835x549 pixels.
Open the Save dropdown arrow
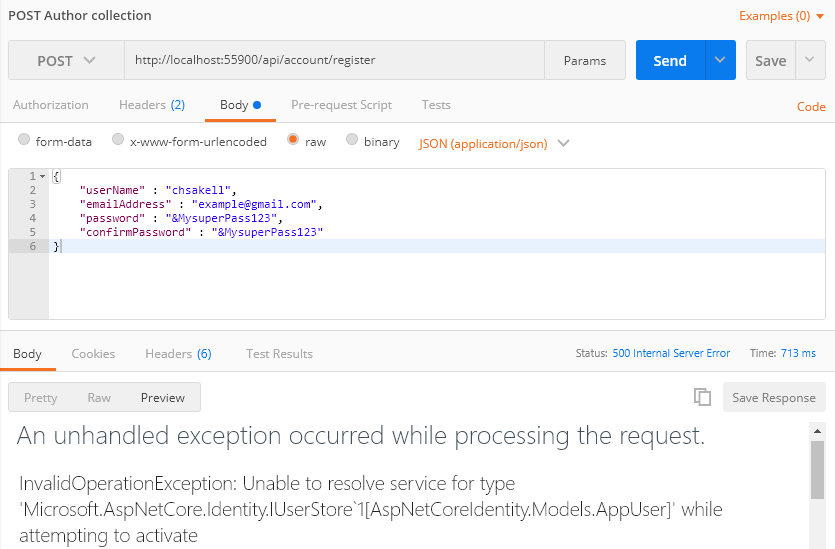tap(810, 60)
